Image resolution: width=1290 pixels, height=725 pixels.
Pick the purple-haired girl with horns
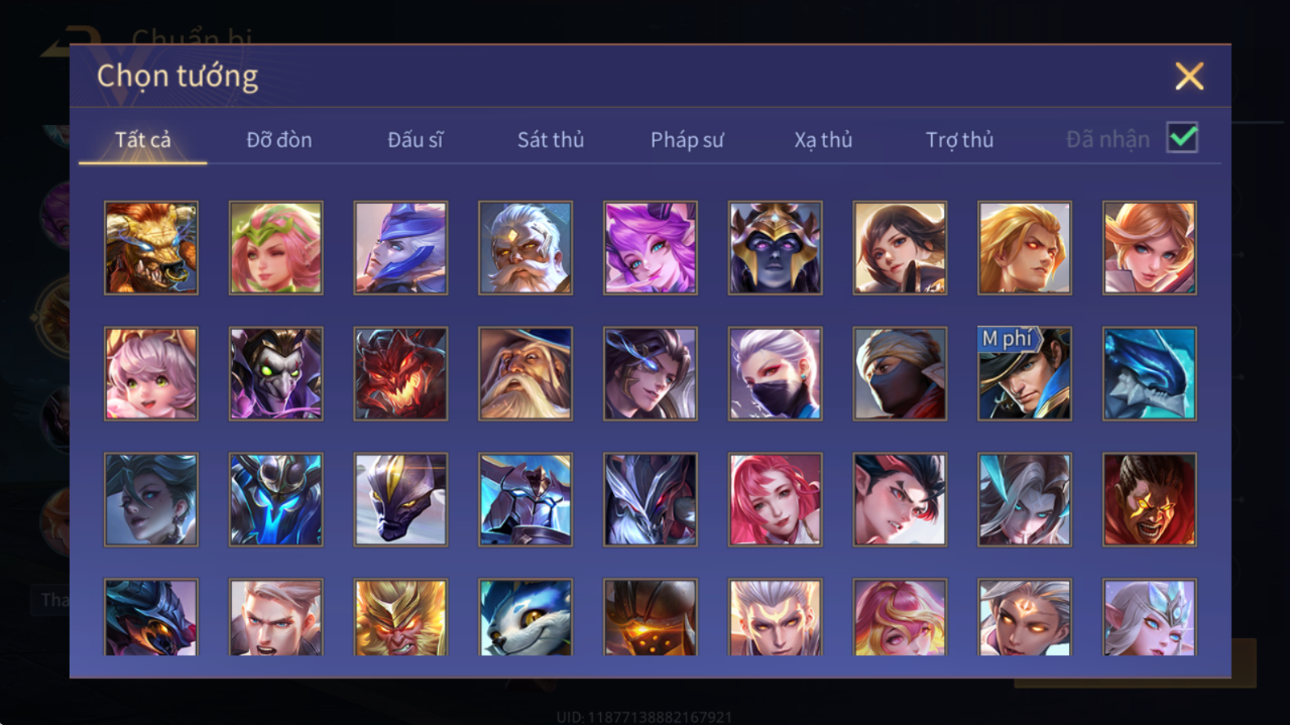(650, 248)
